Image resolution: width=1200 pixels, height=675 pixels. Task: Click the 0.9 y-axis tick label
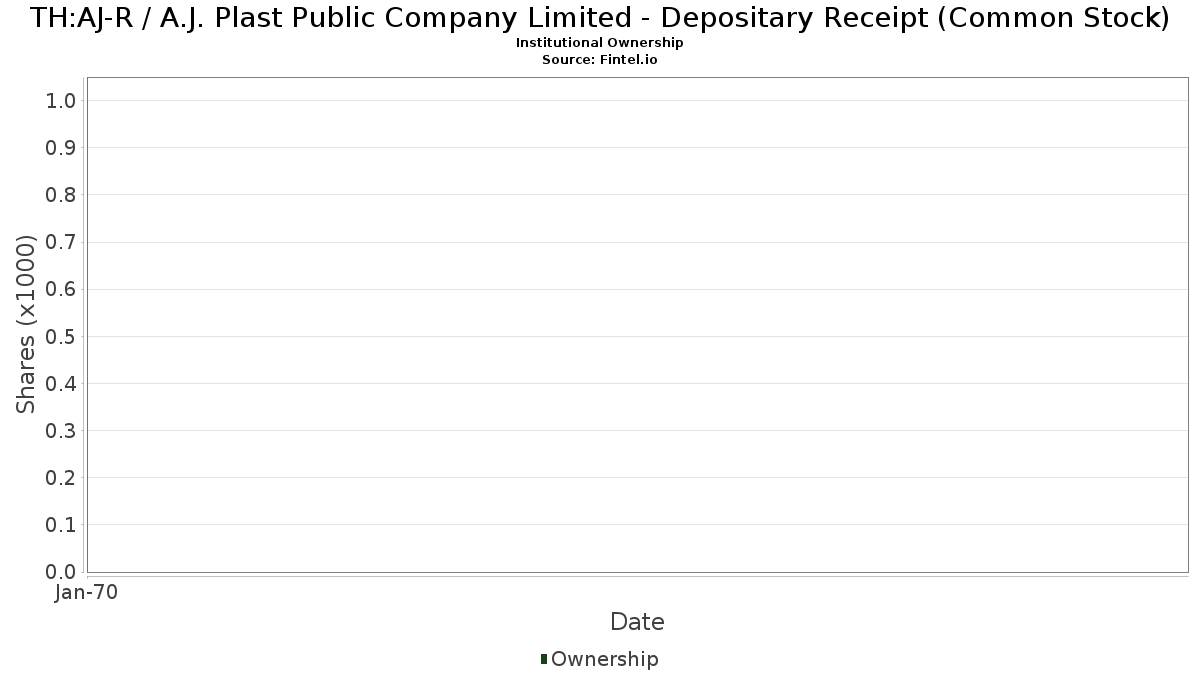61,148
